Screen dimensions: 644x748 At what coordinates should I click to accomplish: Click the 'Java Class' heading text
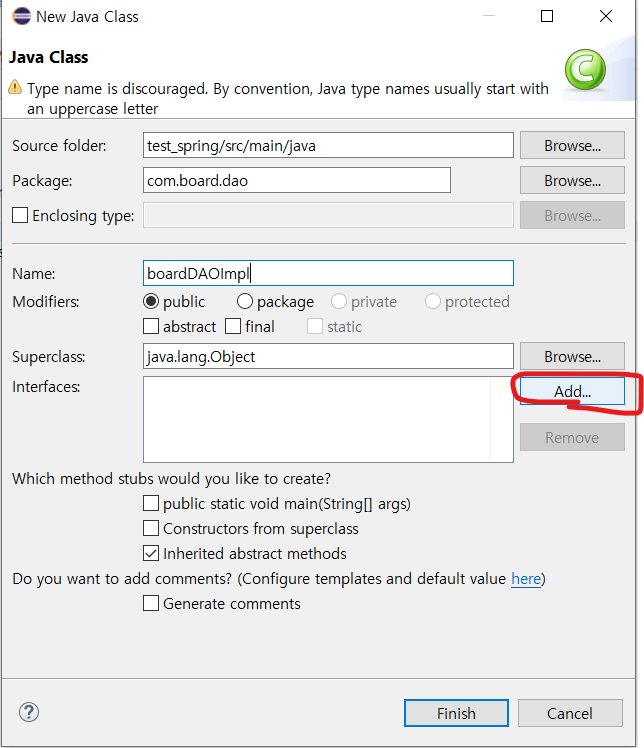coord(49,57)
